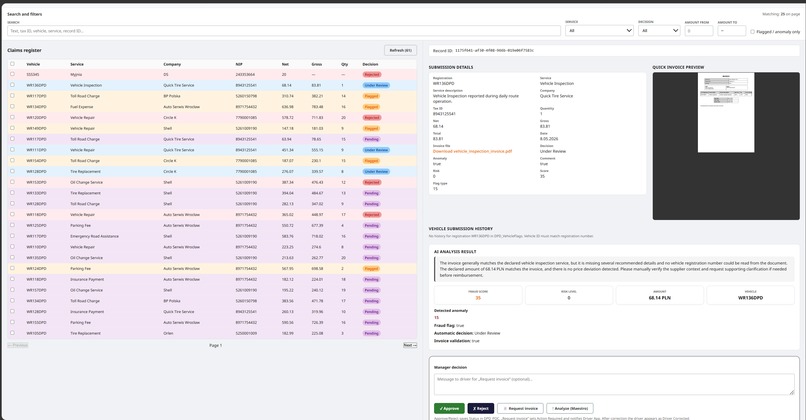
Task: Click the Rejected badge in the Myjnia row
Action: [x=372, y=75]
